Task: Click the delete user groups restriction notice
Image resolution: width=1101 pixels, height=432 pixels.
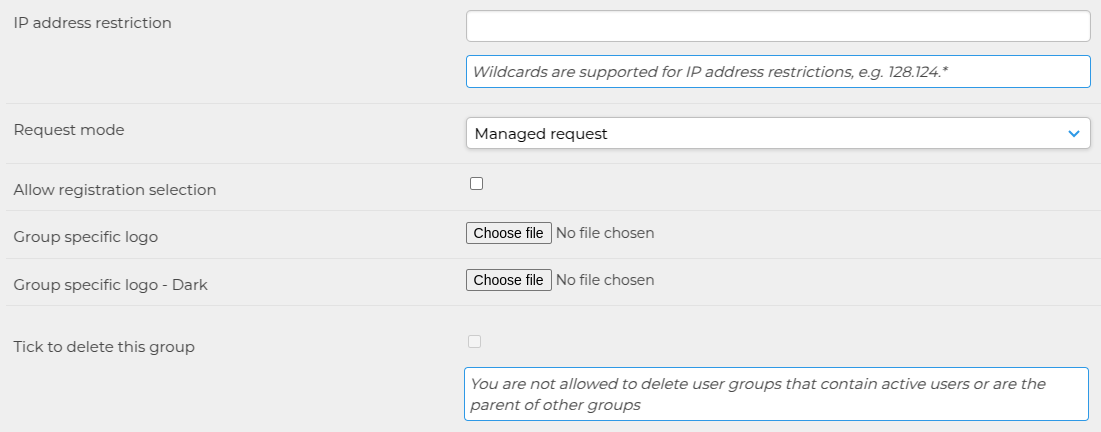Action: (x=777, y=394)
